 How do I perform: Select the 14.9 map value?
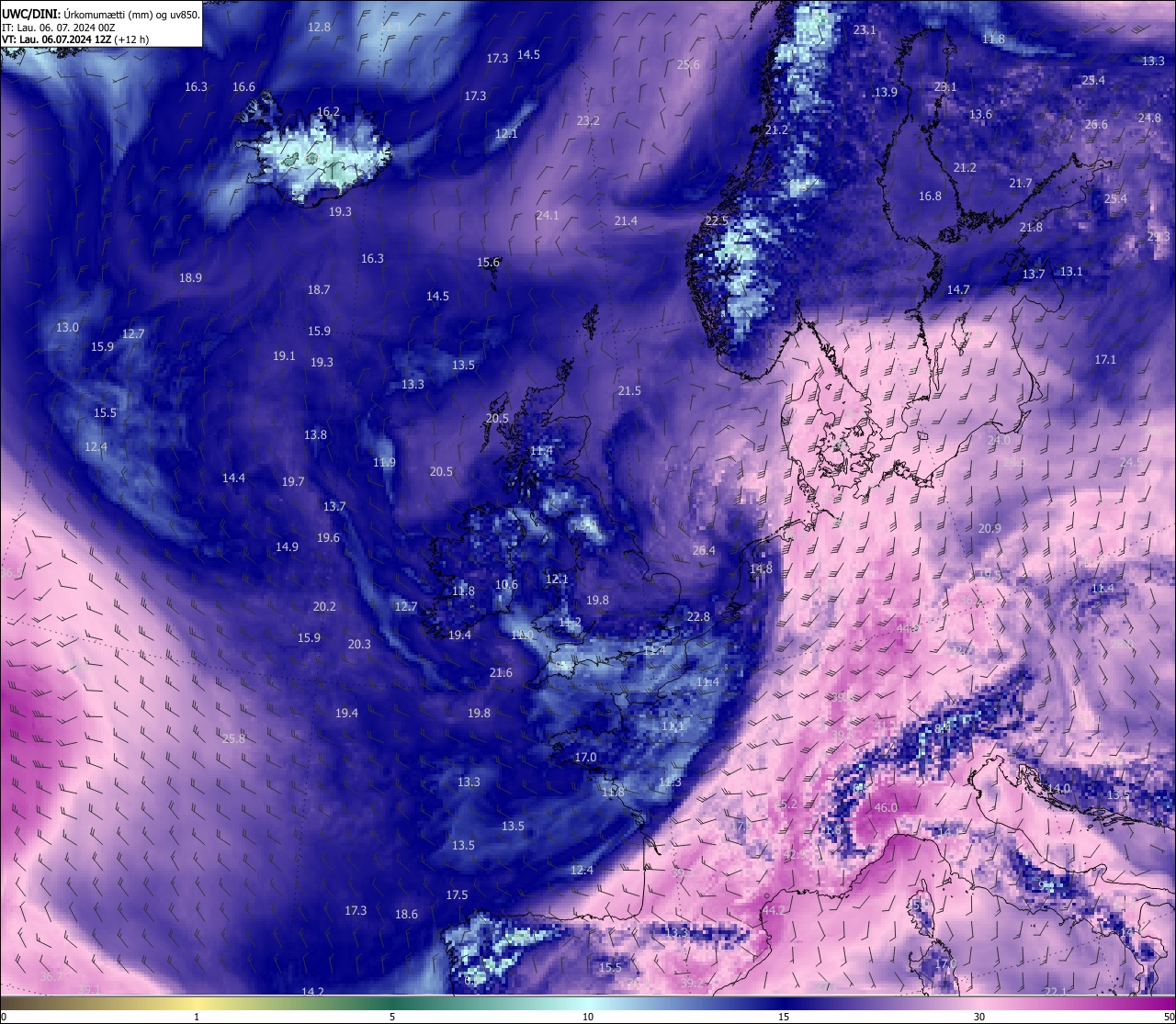tap(287, 546)
